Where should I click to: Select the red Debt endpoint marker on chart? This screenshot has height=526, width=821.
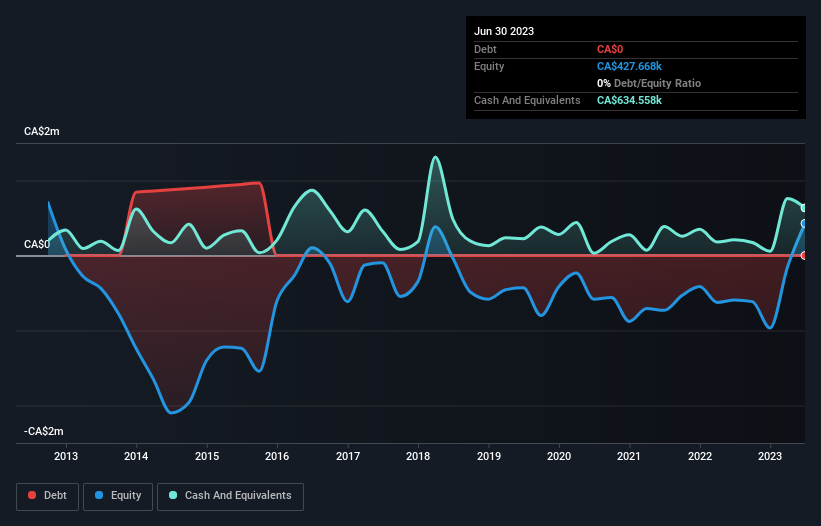pyautogui.click(x=804, y=255)
